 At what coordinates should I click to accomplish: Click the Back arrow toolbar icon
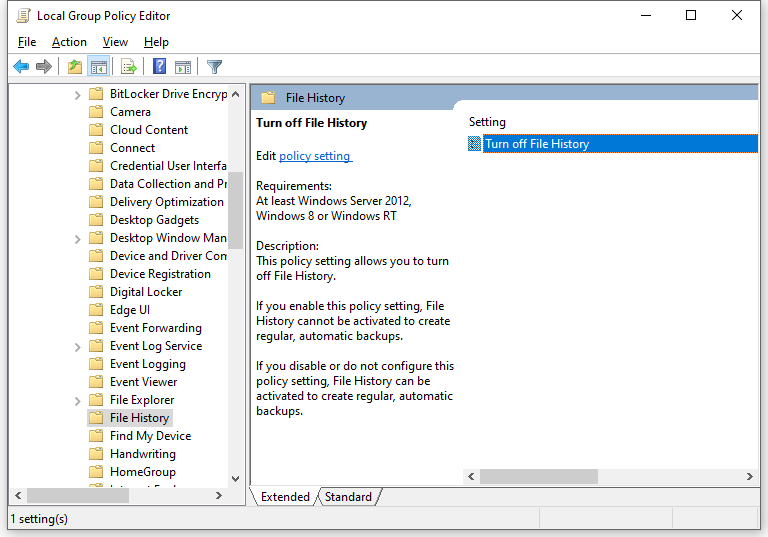pos(21,67)
